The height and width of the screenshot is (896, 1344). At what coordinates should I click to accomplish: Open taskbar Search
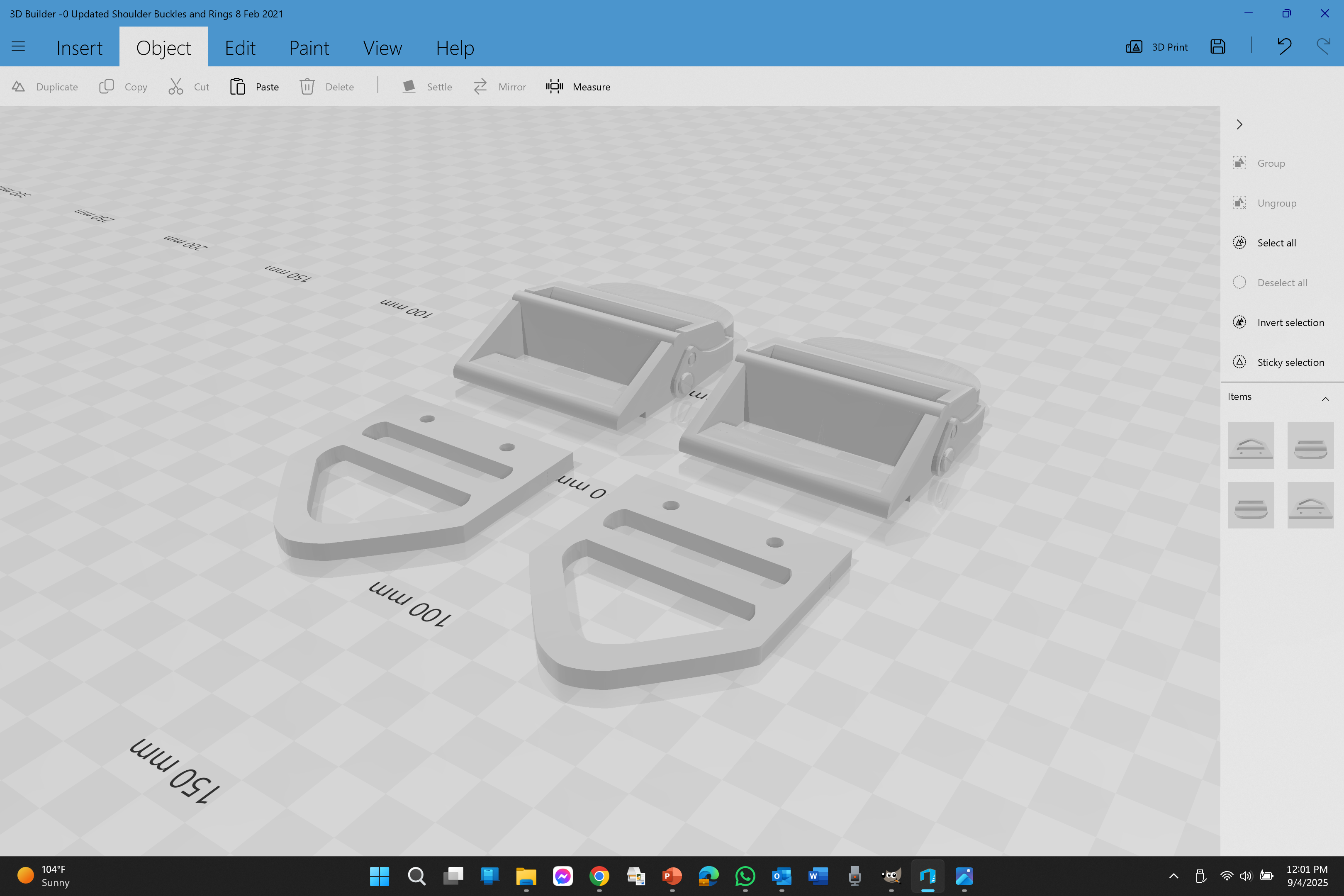pos(416,876)
